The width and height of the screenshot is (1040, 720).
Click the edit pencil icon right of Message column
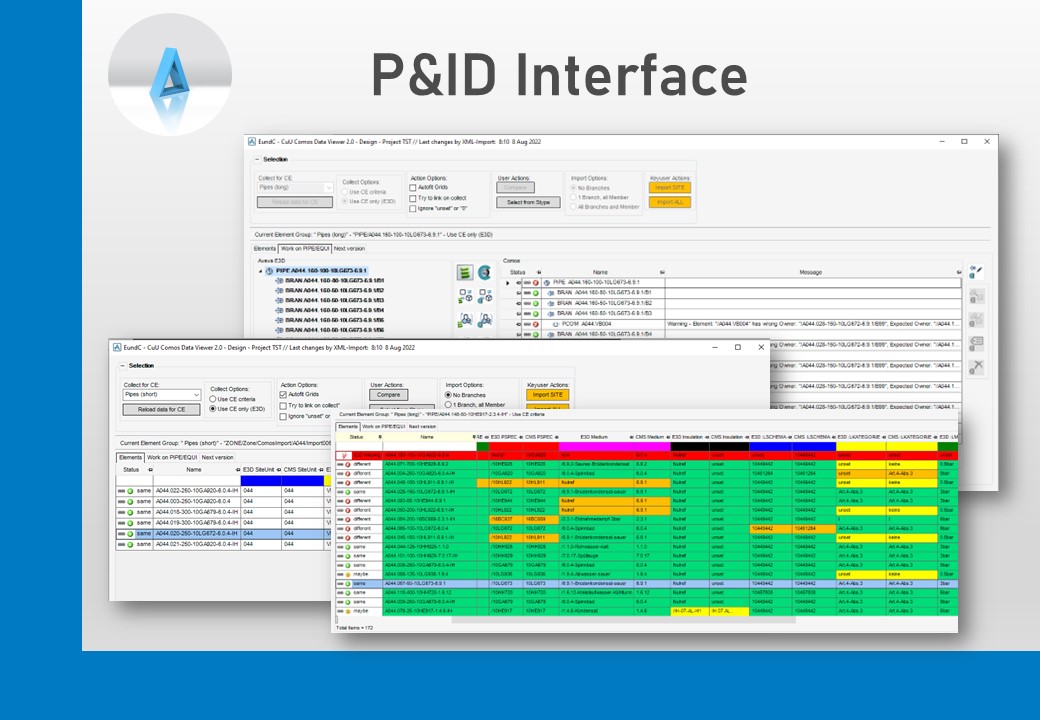[x=977, y=271]
